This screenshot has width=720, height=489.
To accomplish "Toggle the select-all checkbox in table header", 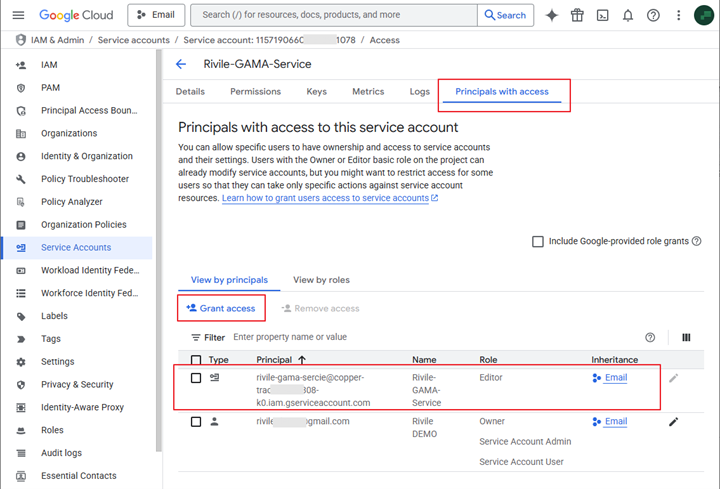I will 196,360.
